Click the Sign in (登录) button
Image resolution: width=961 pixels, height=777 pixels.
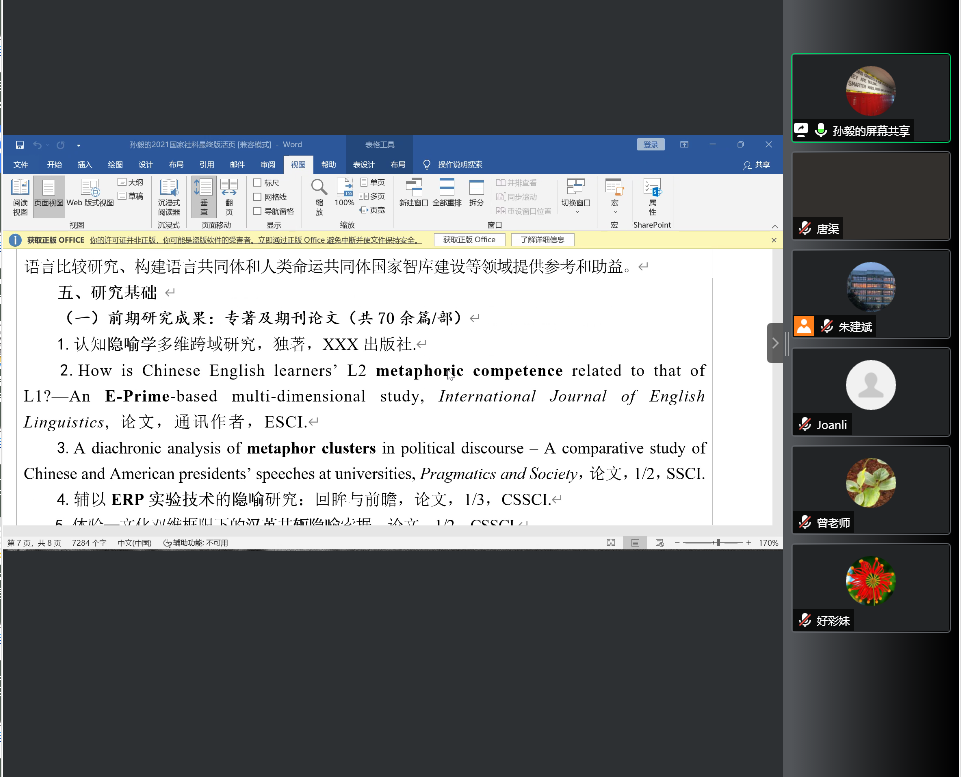651,145
